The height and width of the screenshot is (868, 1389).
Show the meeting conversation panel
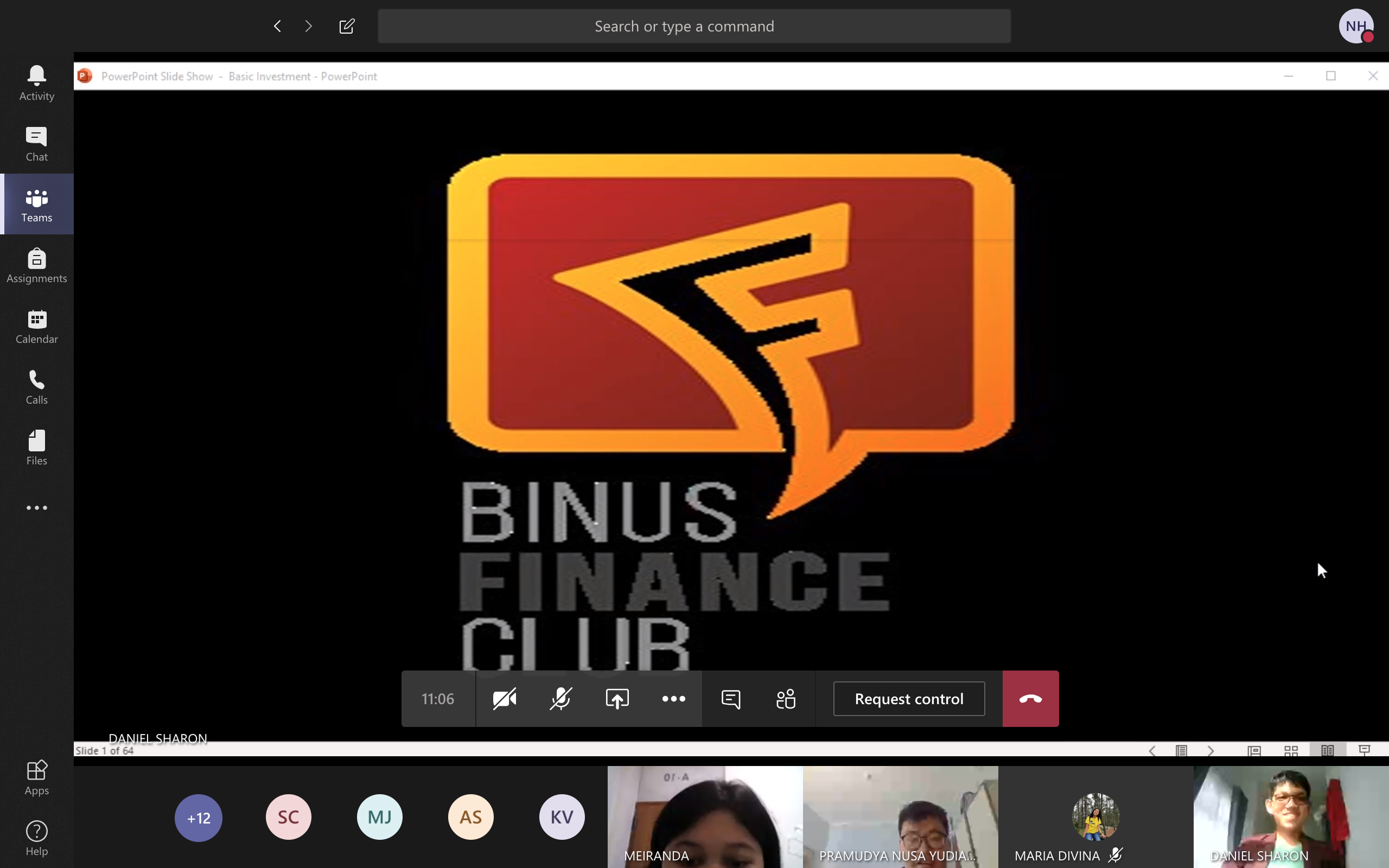730,699
